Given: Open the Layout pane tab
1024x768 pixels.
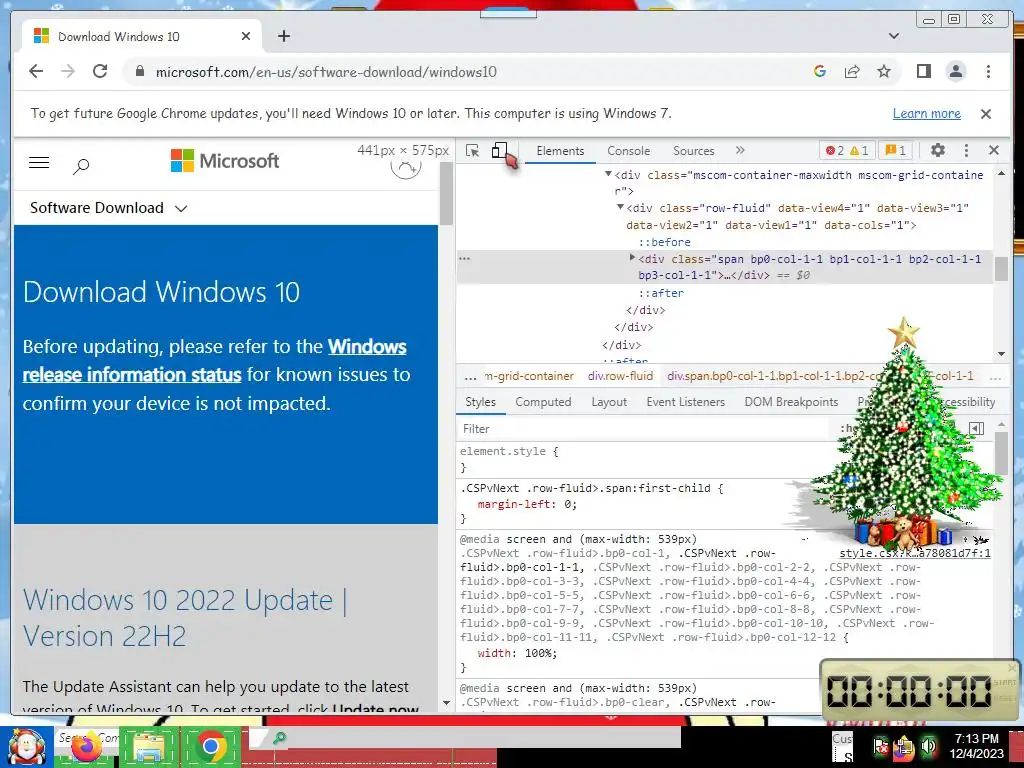Looking at the screenshot, I should click(x=609, y=402).
